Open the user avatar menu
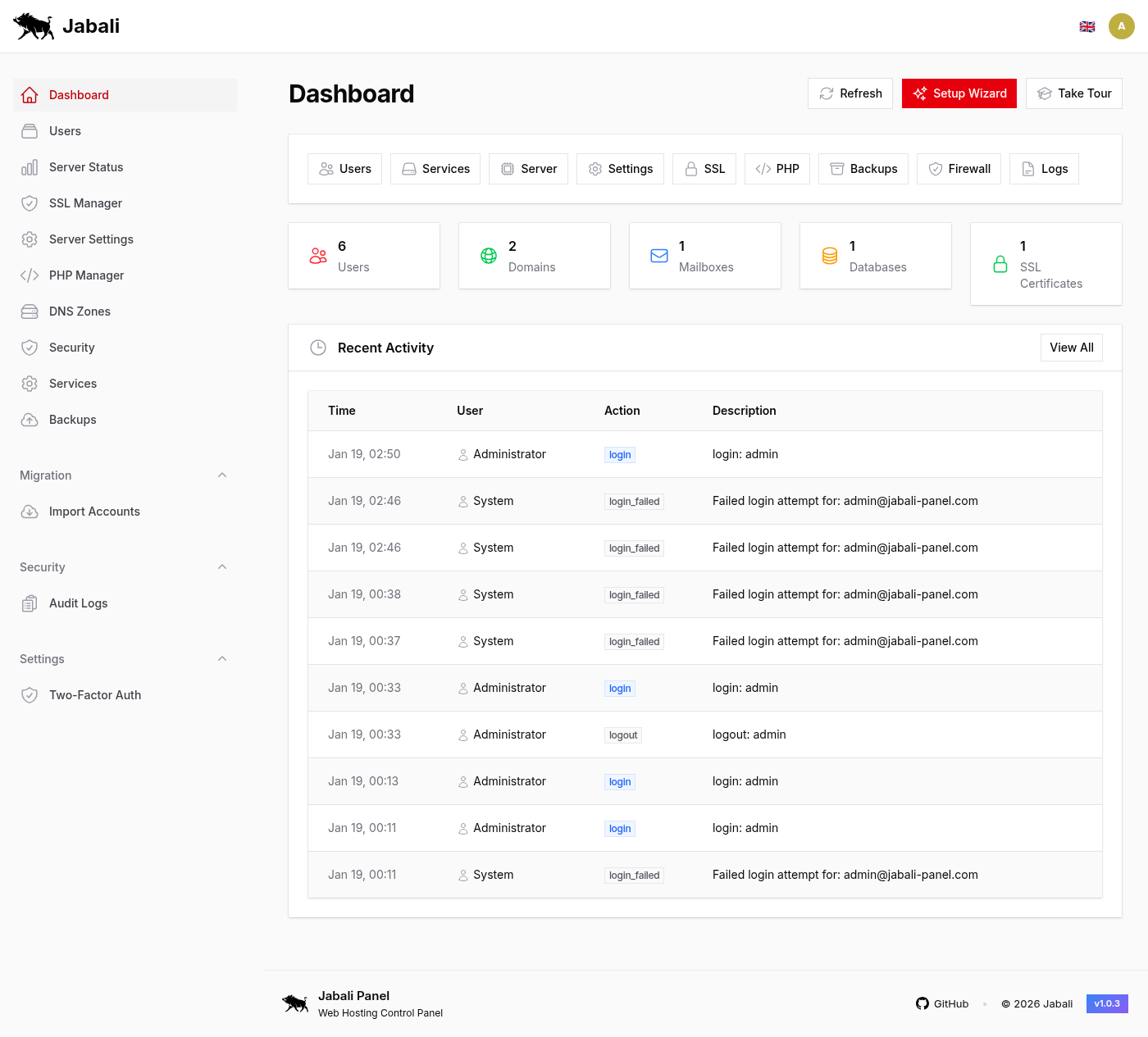The width and height of the screenshot is (1148, 1037). coord(1122,25)
